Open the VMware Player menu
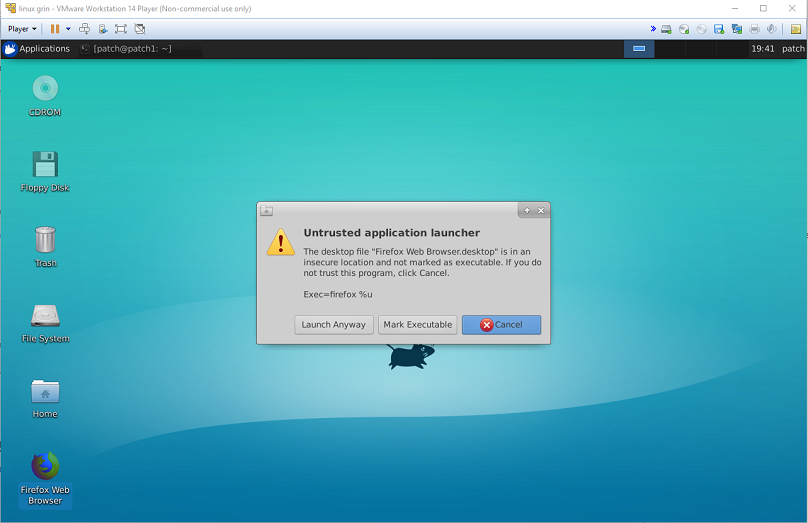The width and height of the screenshot is (808, 523). click(x=22, y=29)
